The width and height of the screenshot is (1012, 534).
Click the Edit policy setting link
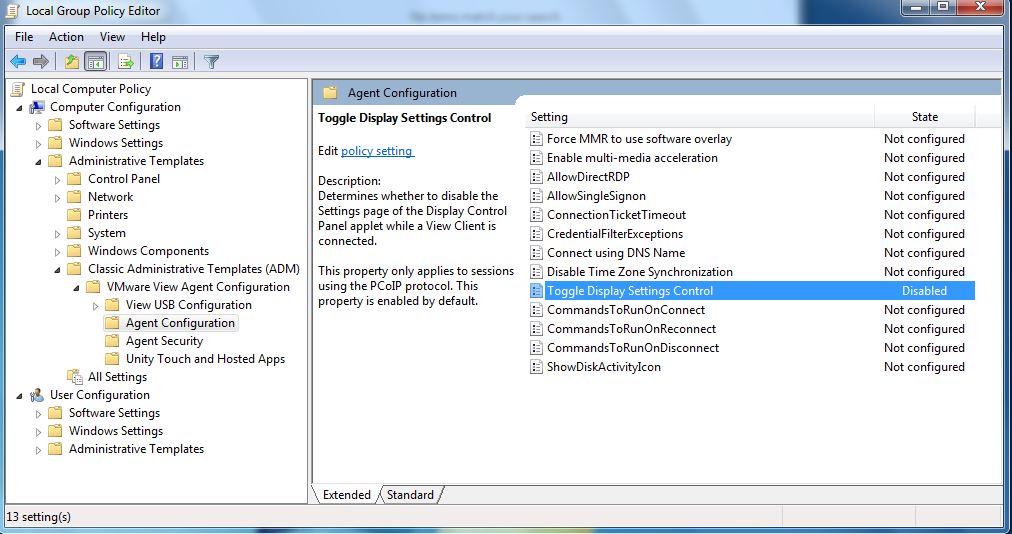(x=376, y=151)
